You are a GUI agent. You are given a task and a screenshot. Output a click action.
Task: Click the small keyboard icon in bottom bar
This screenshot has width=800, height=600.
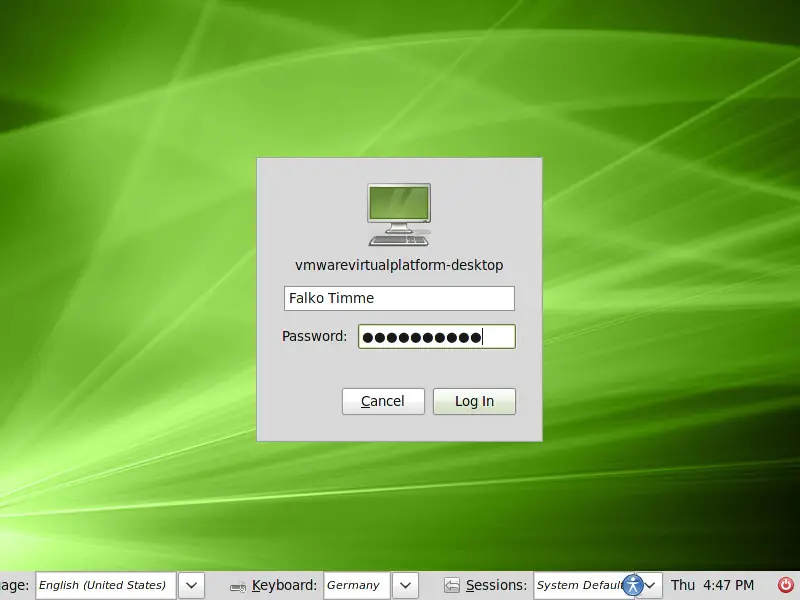[238, 586]
